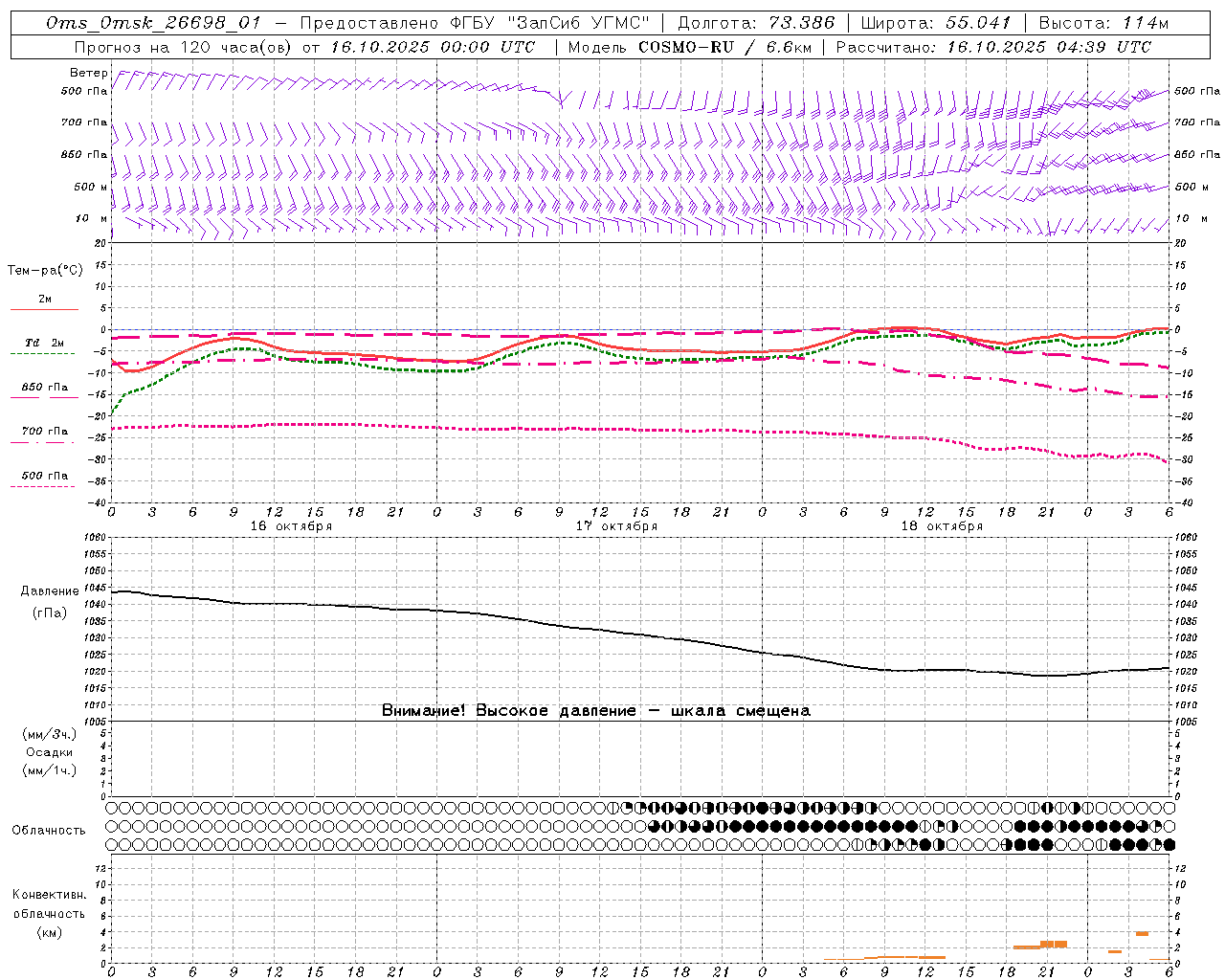Click the provider text ФГБУ "ЗапСиб УГМС"
The width and height of the screenshot is (1225, 980).
point(550,23)
